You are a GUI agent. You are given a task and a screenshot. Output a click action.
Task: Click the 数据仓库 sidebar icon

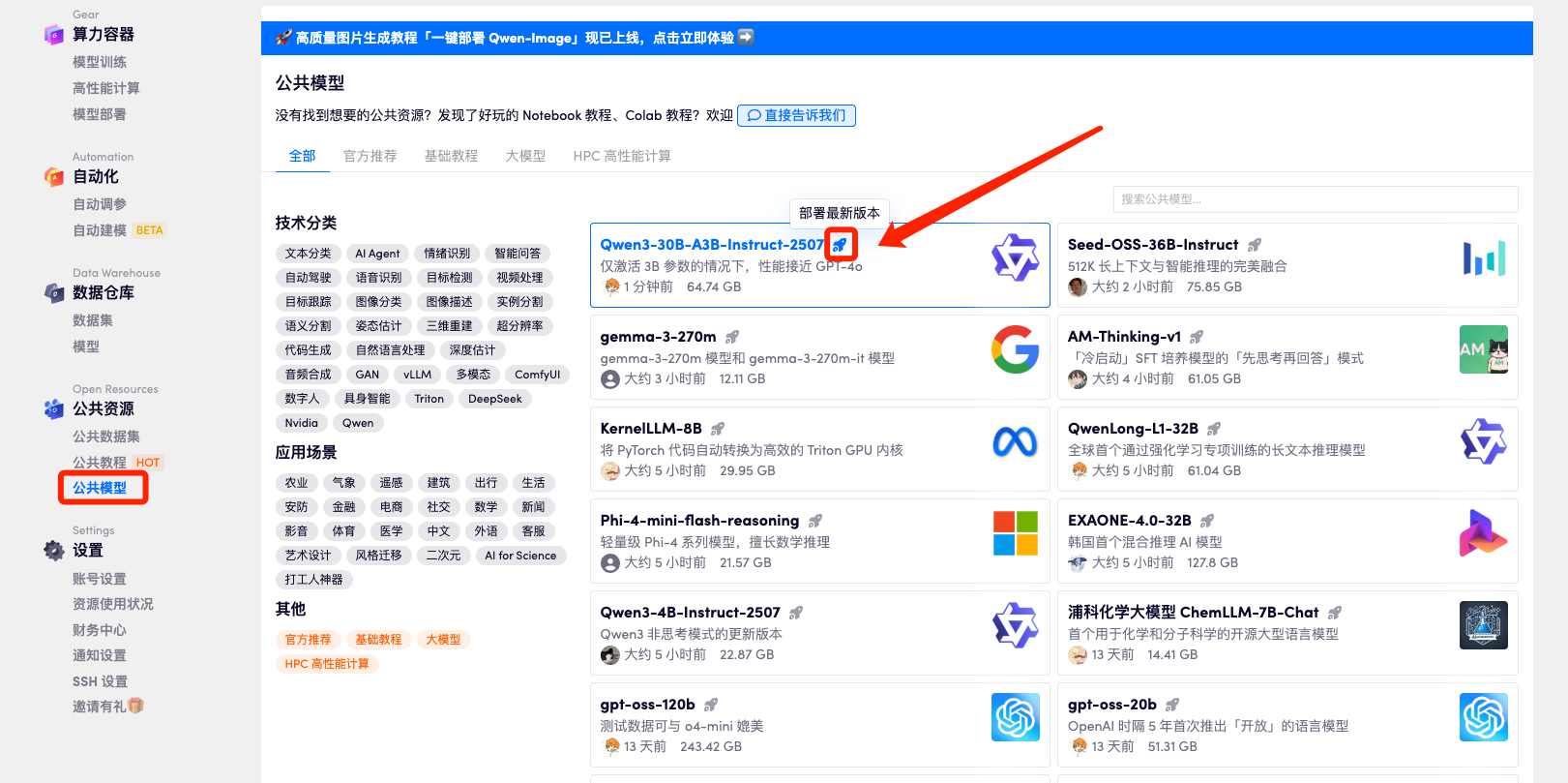(54, 293)
